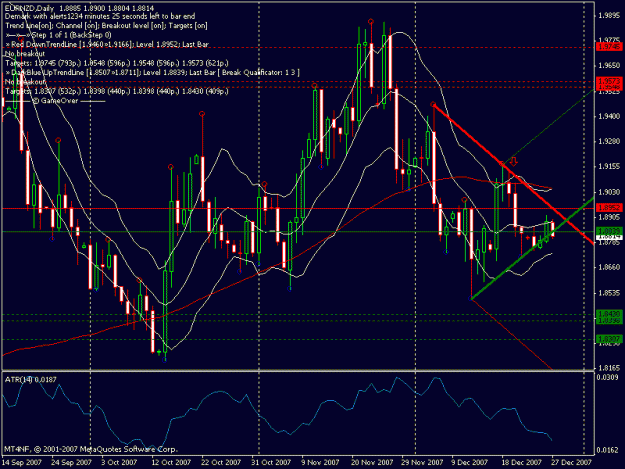Image resolution: width=625 pixels, height=469 pixels.
Task: Click the 1.9155 value on the price axis
Action: 609,167
